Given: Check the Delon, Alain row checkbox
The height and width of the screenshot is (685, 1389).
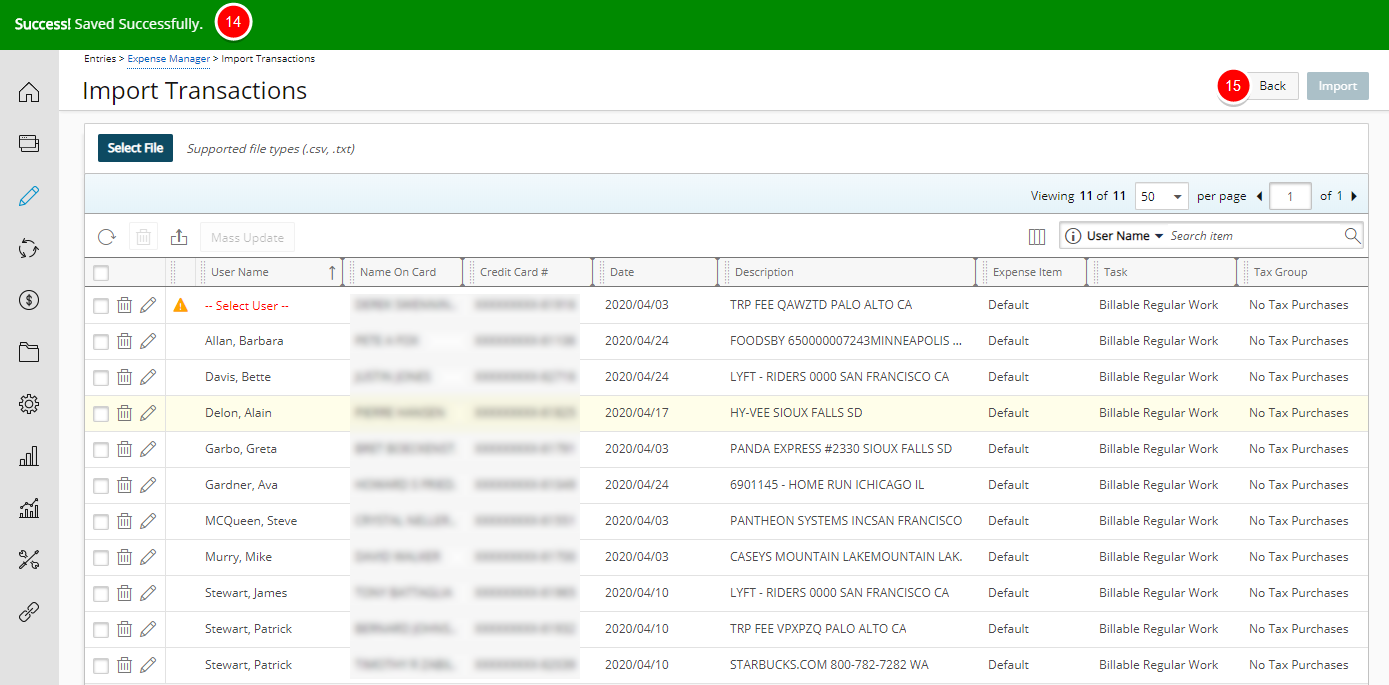Looking at the screenshot, I should pos(101,414).
